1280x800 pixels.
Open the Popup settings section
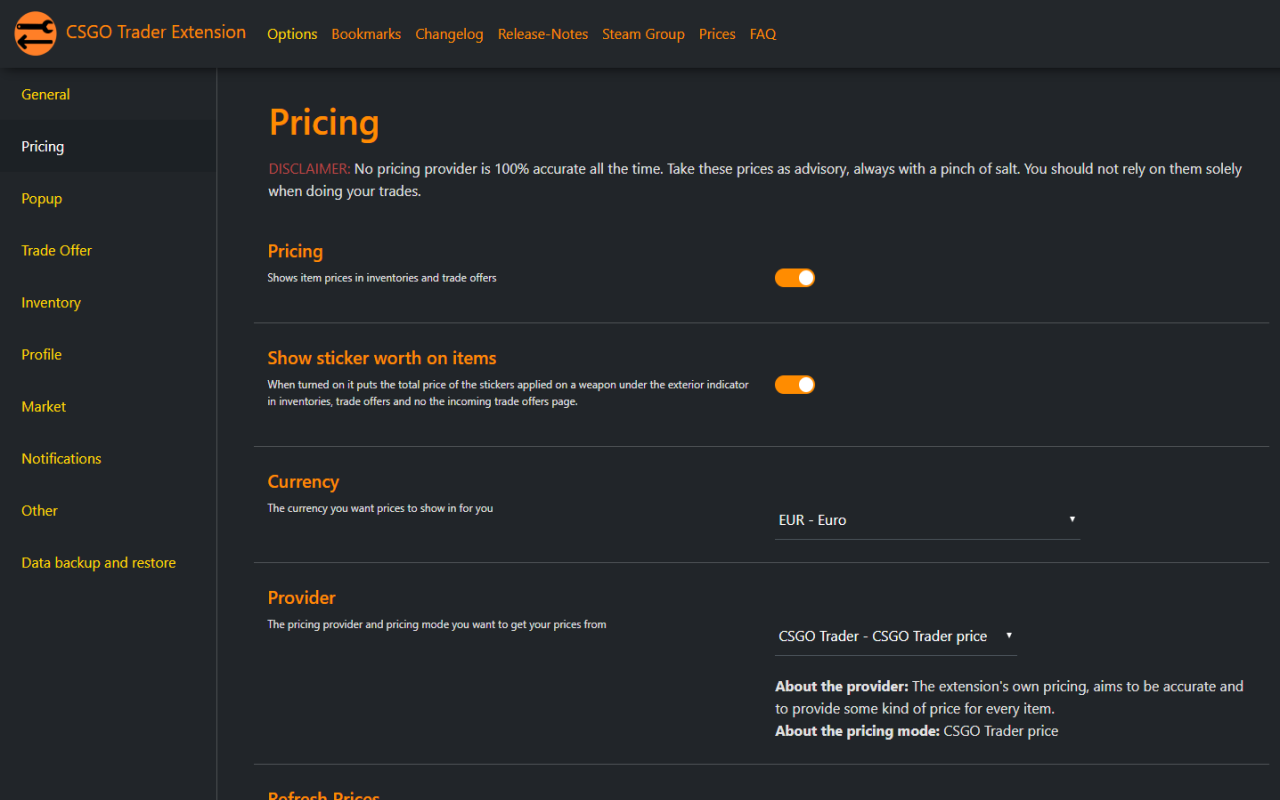click(x=42, y=199)
